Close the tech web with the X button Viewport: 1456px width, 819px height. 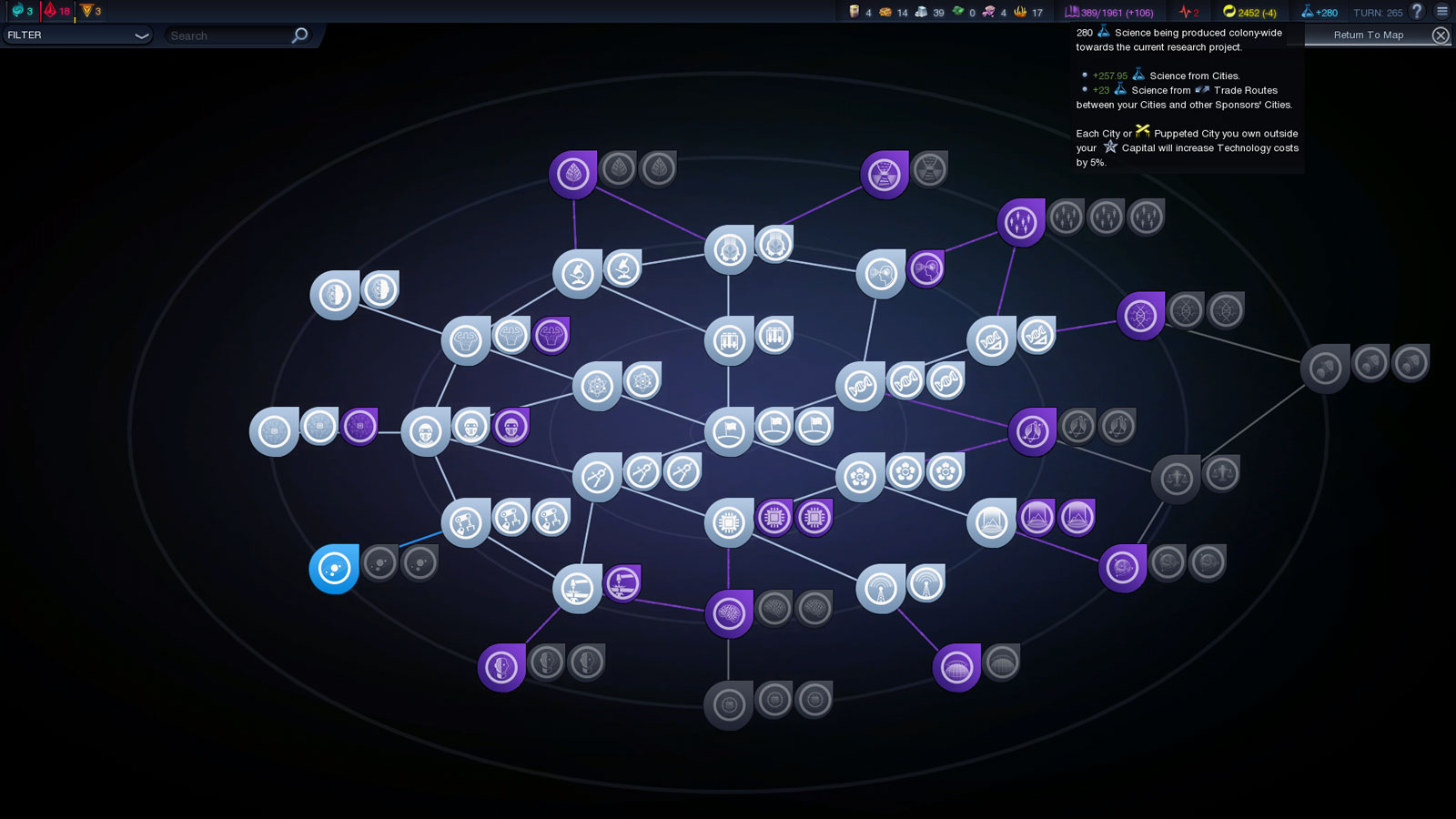pyautogui.click(x=1441, y=35)
